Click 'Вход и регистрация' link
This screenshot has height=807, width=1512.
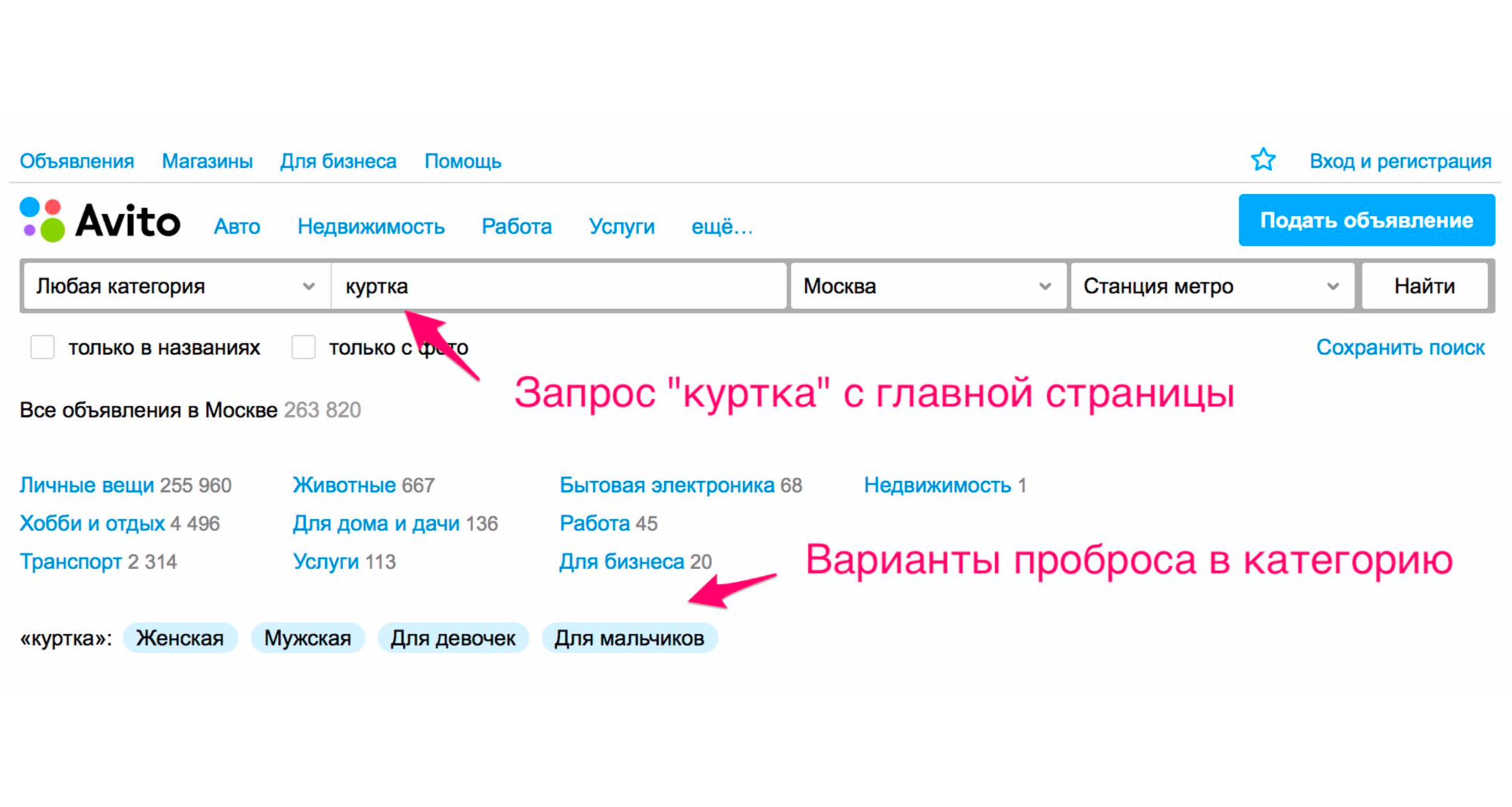pyautogui.click(x=1400, y=161)
